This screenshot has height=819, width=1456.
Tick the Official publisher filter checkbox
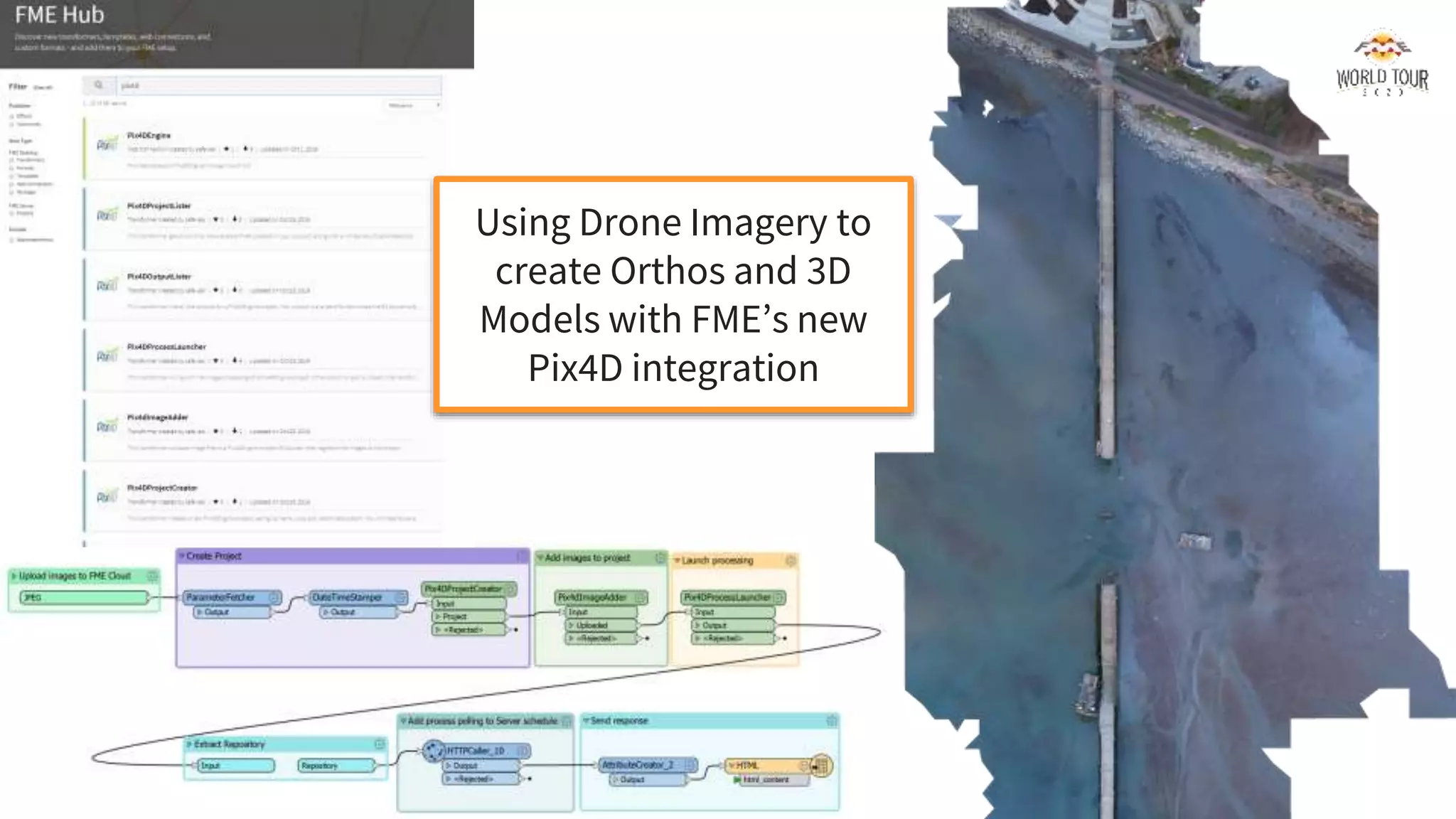[x=11, y=116]
